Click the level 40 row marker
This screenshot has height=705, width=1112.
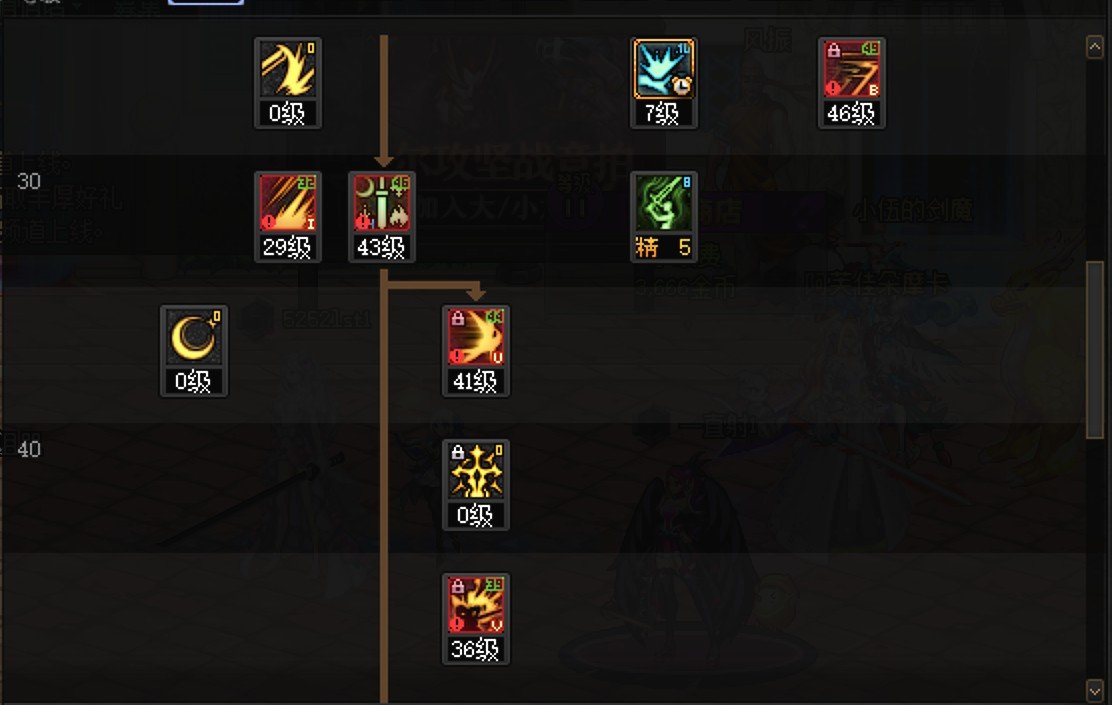pyautogui.click(x=29, y=449)
